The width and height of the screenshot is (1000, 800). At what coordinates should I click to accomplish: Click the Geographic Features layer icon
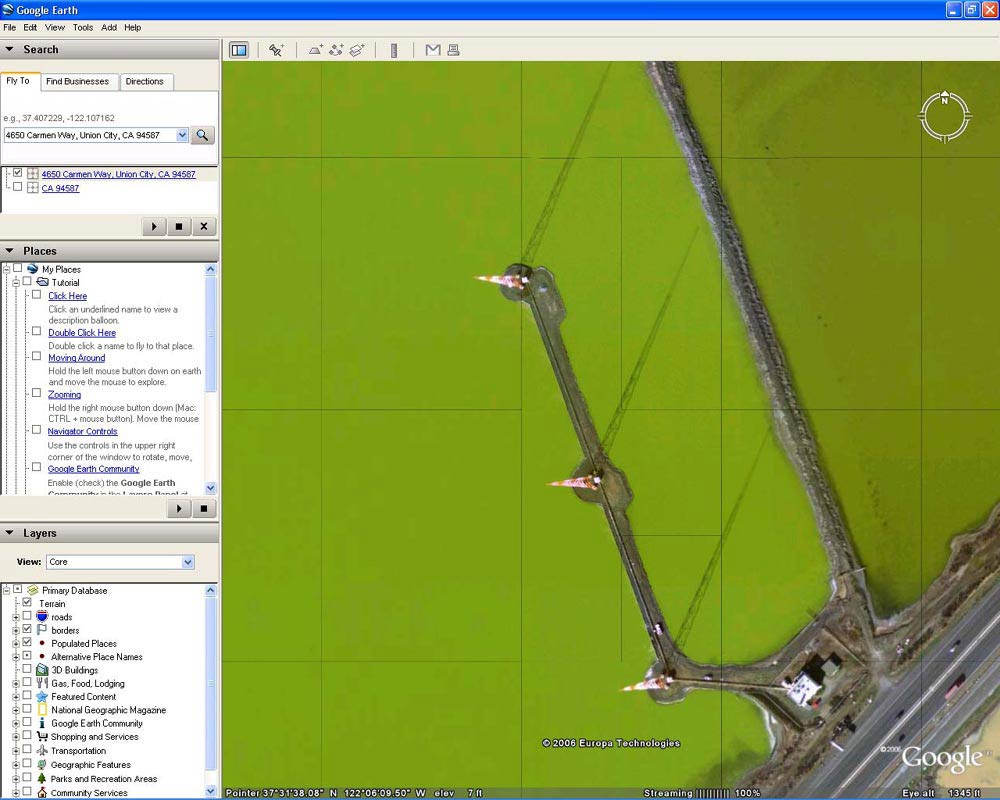coord(42,764)
